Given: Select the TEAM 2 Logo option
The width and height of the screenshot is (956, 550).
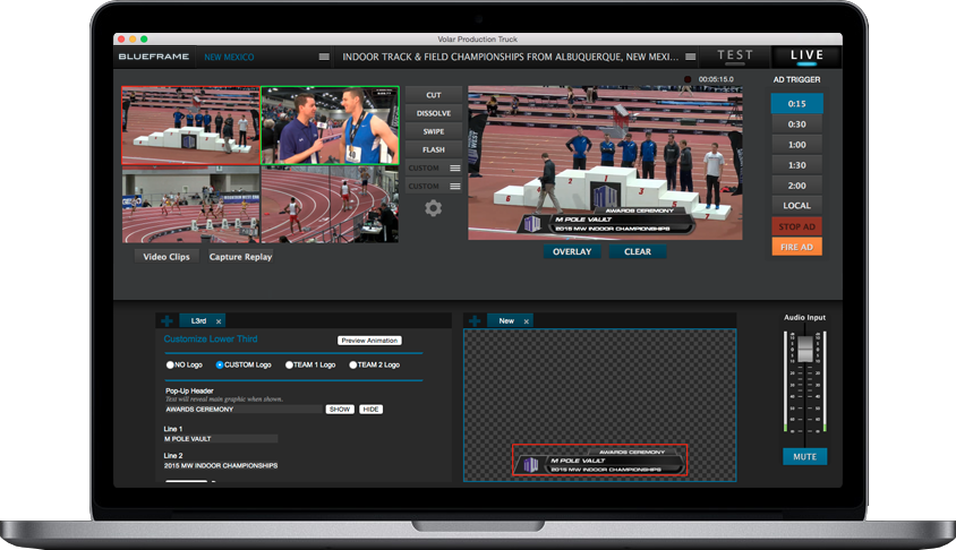Looking at the screenshot, I should (353, 365).
